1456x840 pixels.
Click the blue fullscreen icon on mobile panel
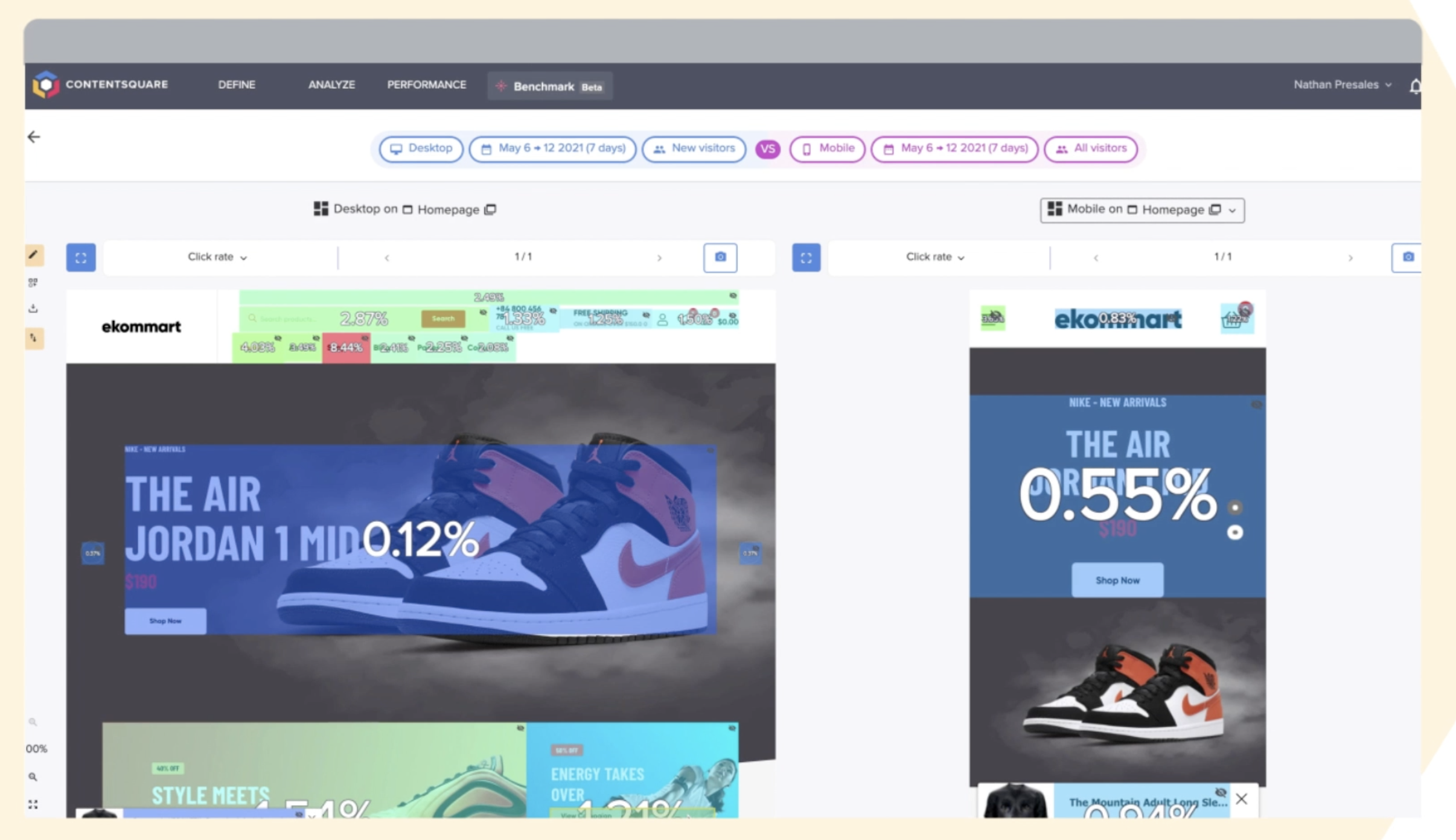[x=806, y=258]
